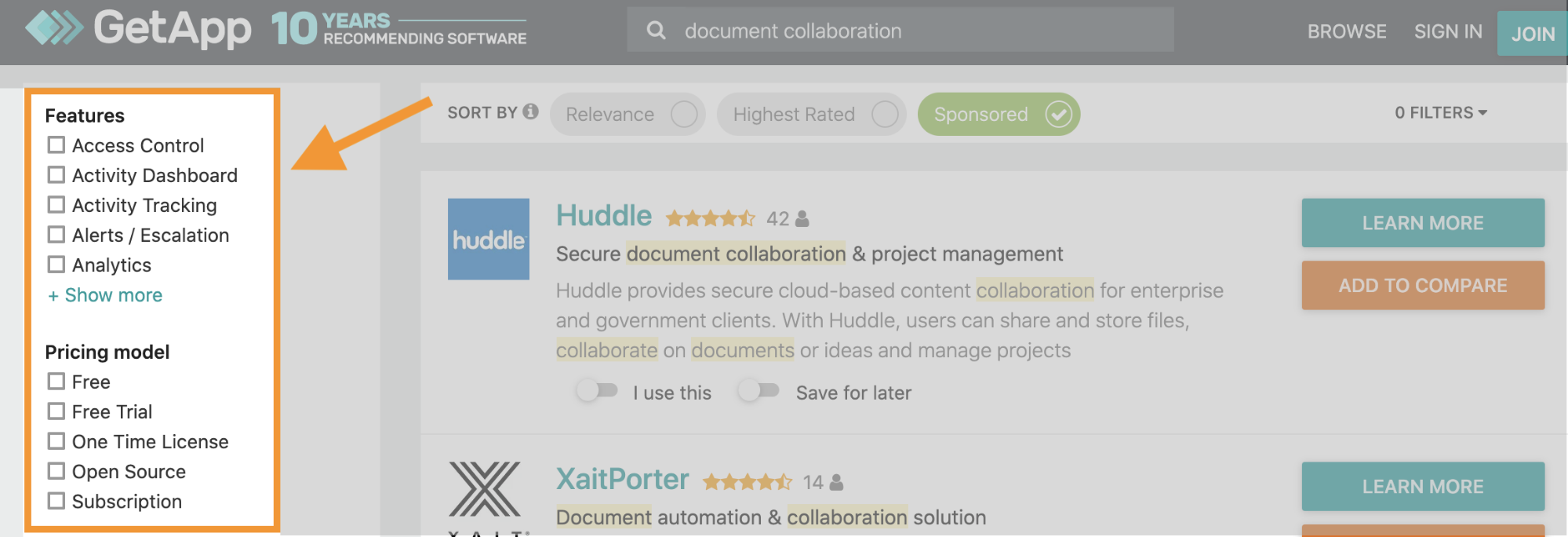Toggle Huddle 'Save for later' switch
1568x537 pixels.
click(x=759, y=390)
